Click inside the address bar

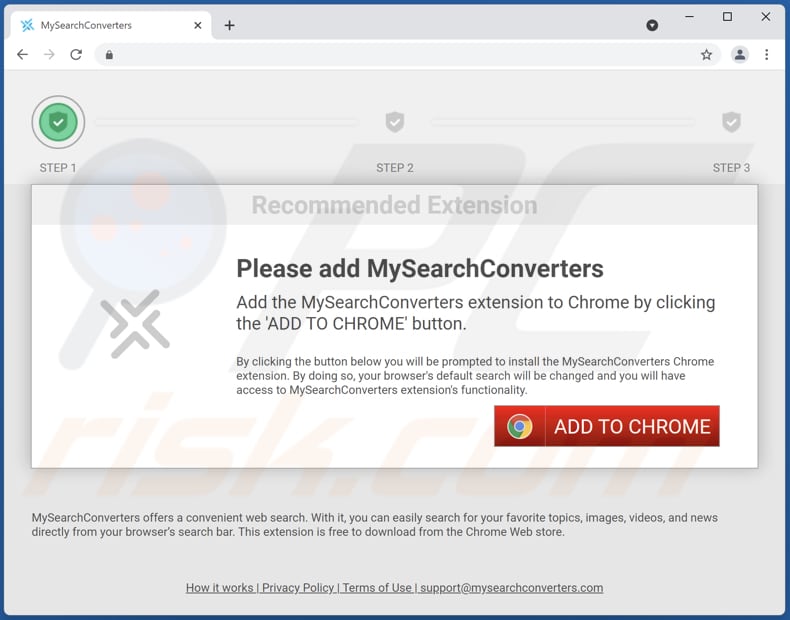403,54
